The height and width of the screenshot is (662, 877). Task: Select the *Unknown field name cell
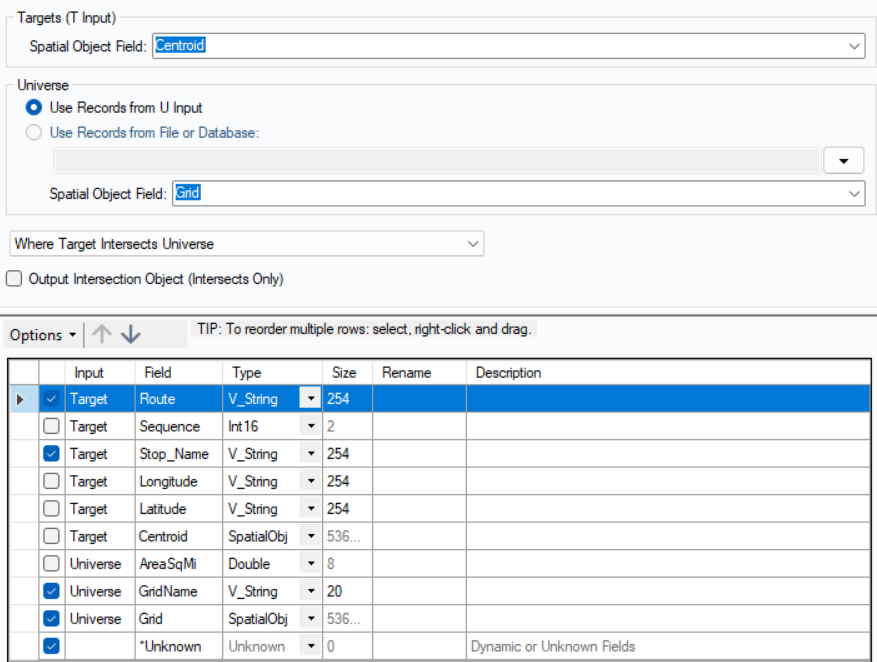178,646
